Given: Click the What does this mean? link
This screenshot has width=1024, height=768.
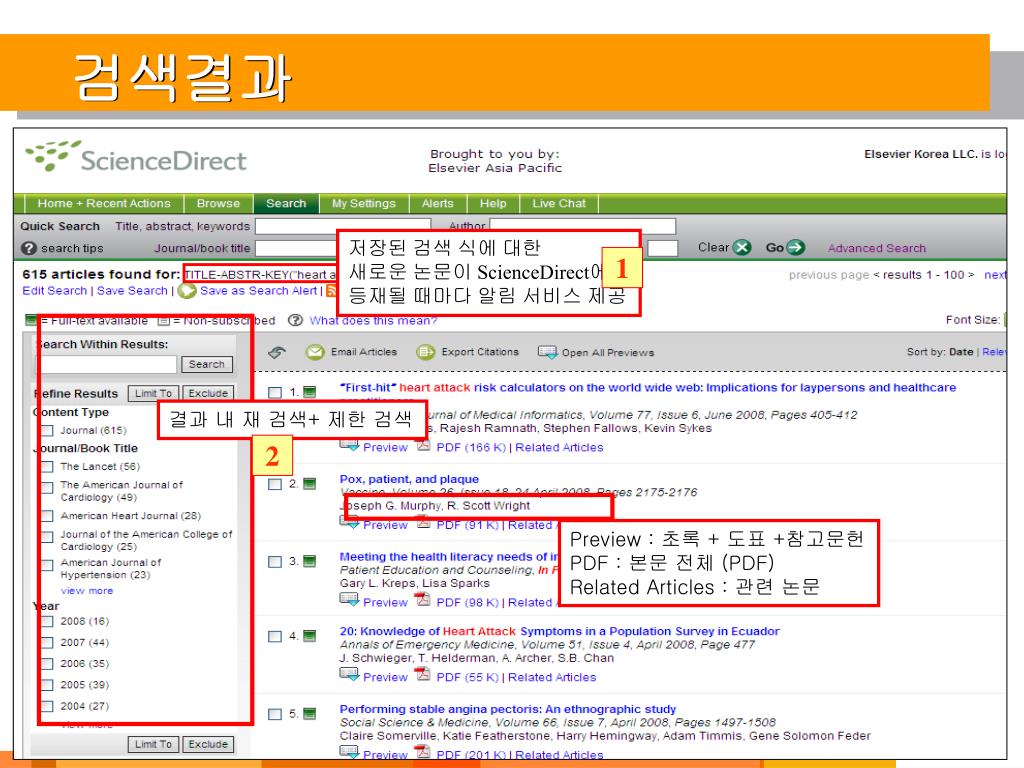Looking at the screenshot, I should click(x=373, y=320).
